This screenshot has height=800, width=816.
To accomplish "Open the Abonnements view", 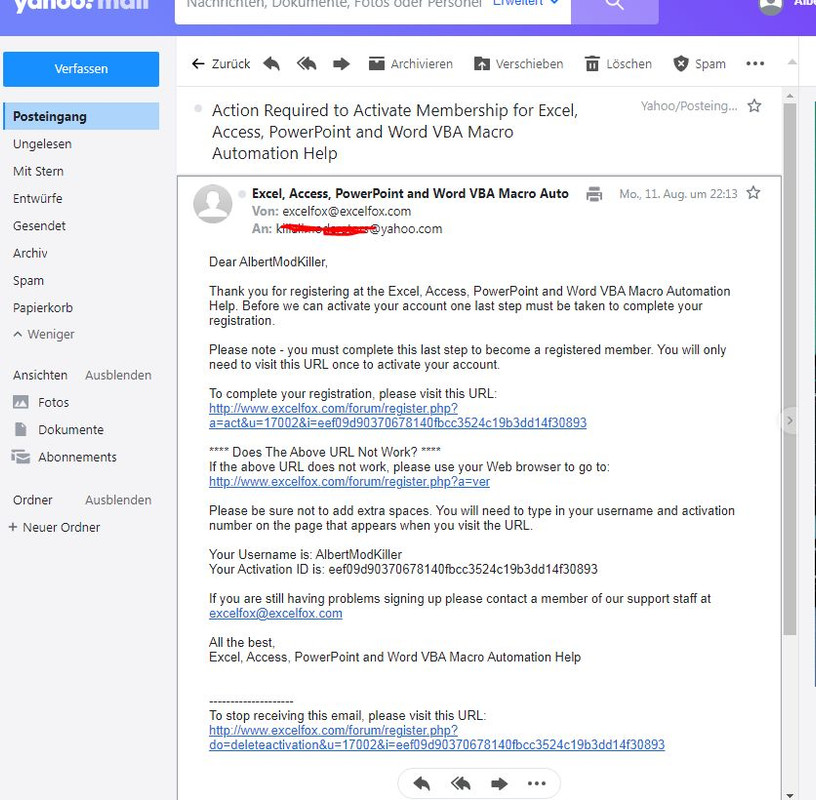I will click(x=64, y=457).
